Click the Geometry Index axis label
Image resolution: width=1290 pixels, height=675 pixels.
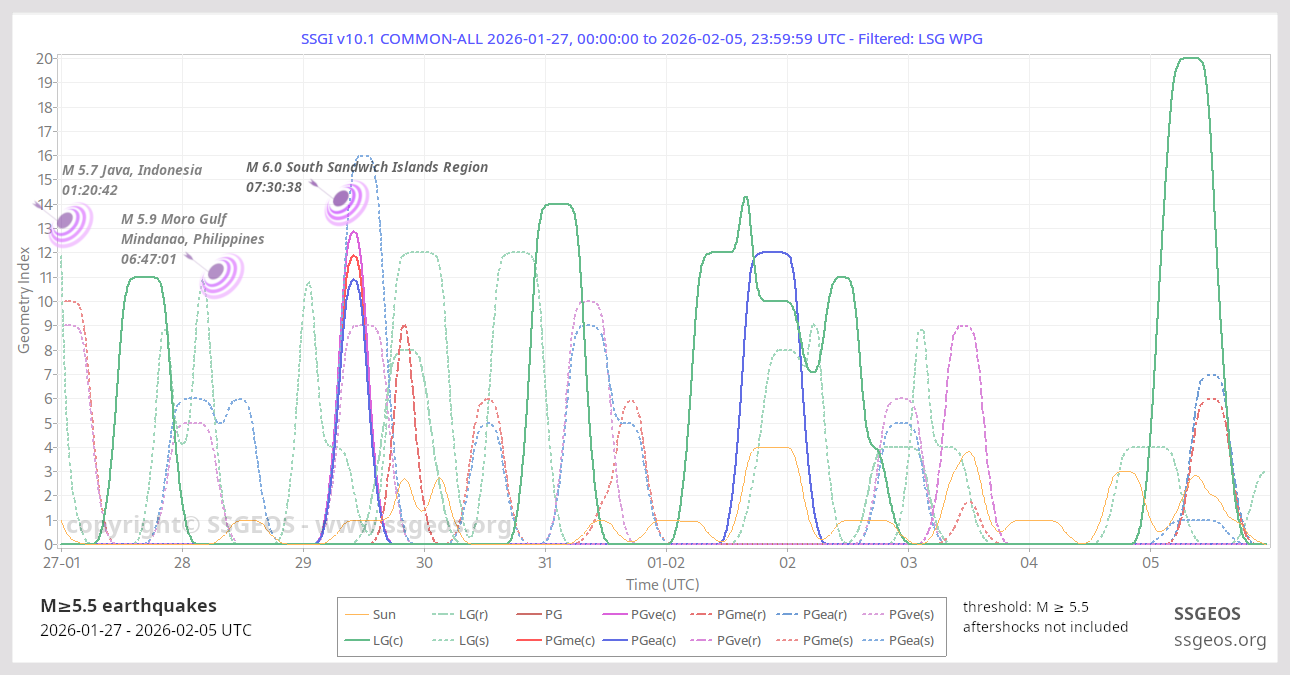coord(24,300)
